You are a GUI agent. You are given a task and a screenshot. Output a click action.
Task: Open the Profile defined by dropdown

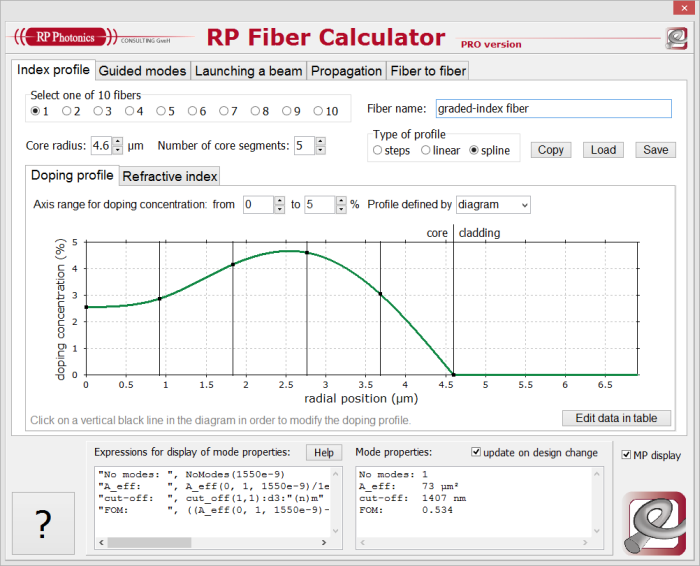493,205
